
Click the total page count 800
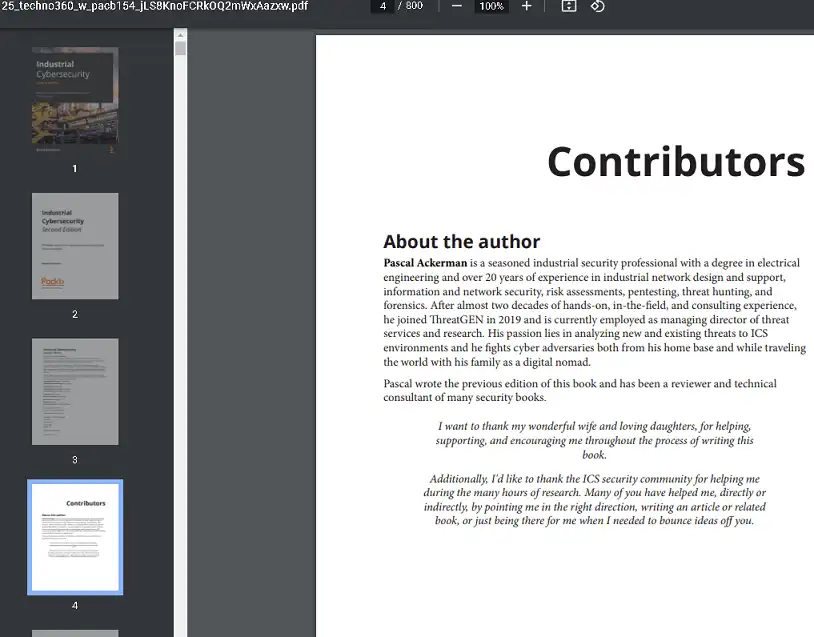414,6
